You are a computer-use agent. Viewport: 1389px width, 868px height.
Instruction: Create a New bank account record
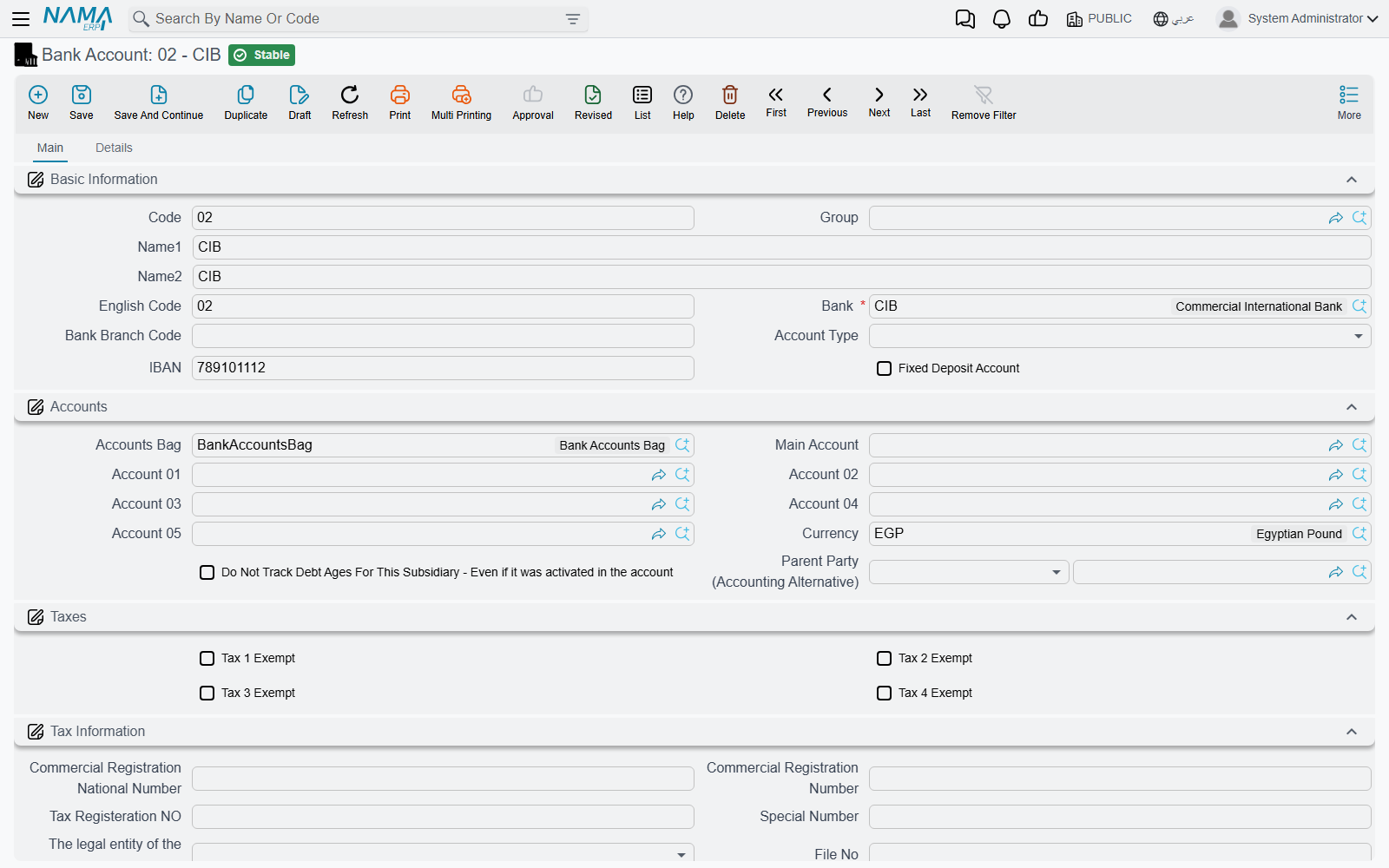click(38, 102)
